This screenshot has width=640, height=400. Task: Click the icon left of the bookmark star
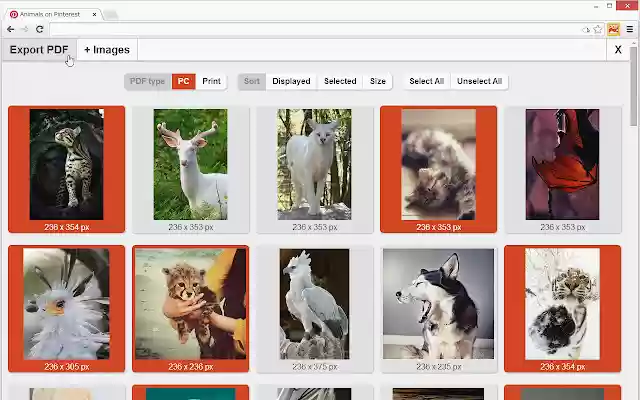point(586,29)
